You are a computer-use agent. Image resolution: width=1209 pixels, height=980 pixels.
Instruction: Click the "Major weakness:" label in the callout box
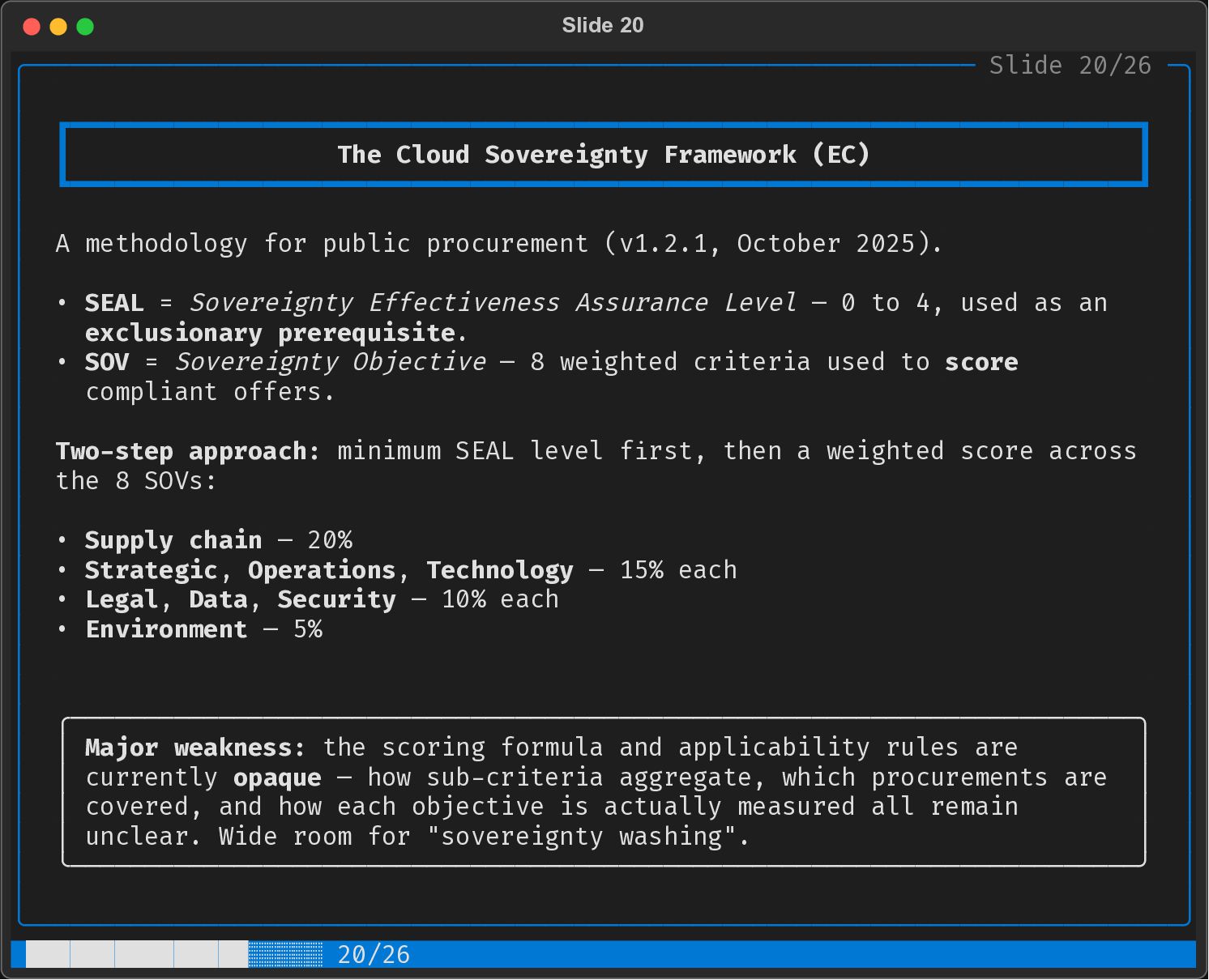tap(194, 748)
